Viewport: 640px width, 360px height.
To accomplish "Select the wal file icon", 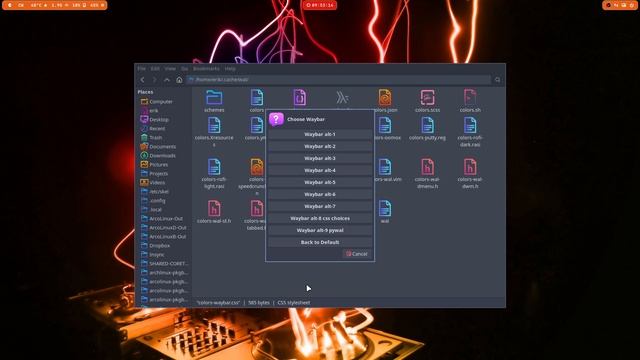I will point(384,209).
